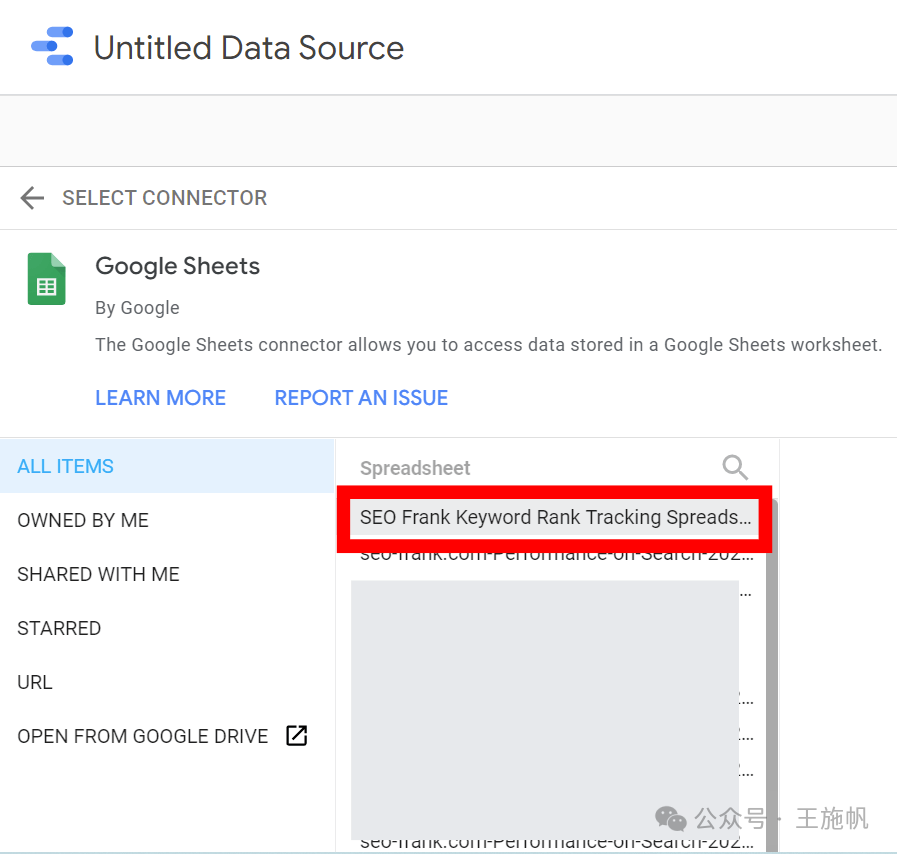Click external link icon beside Google Drive
Screen dimensions: 897x854
tap(296, 736)
